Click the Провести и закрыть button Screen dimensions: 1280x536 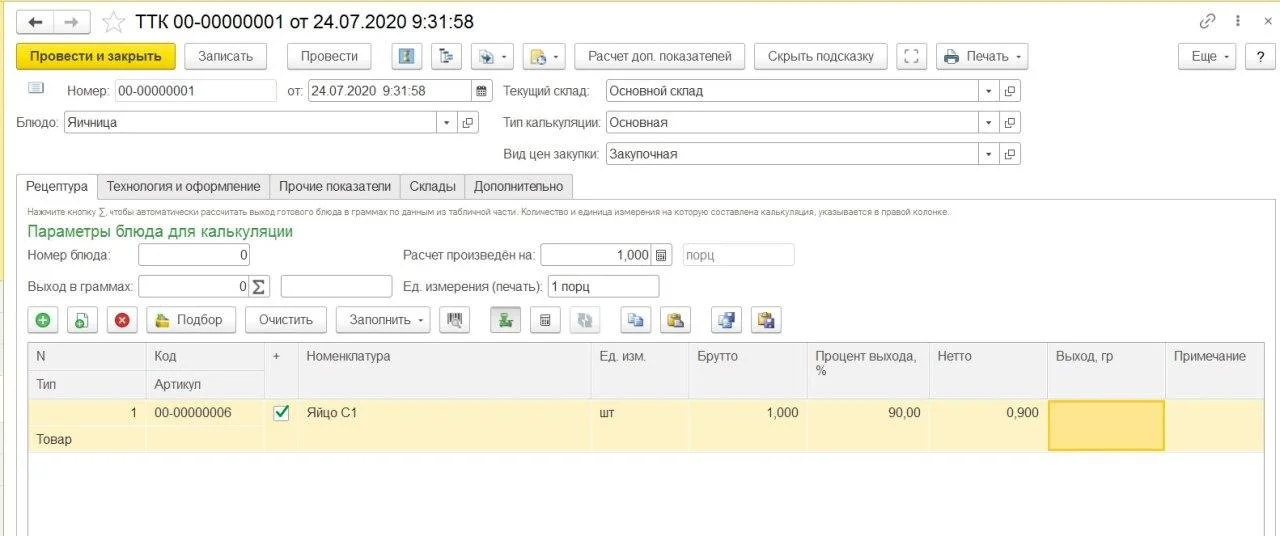[96, 56]
